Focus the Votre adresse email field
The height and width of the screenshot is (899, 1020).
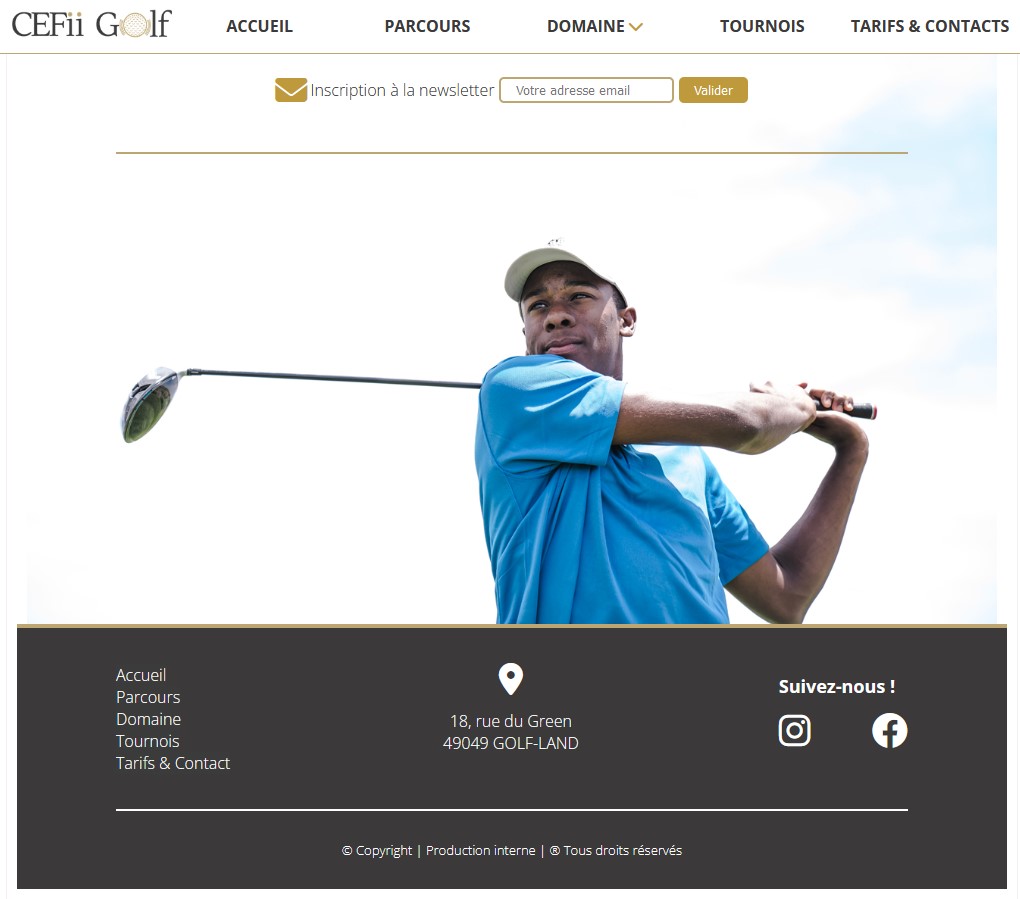586,90
